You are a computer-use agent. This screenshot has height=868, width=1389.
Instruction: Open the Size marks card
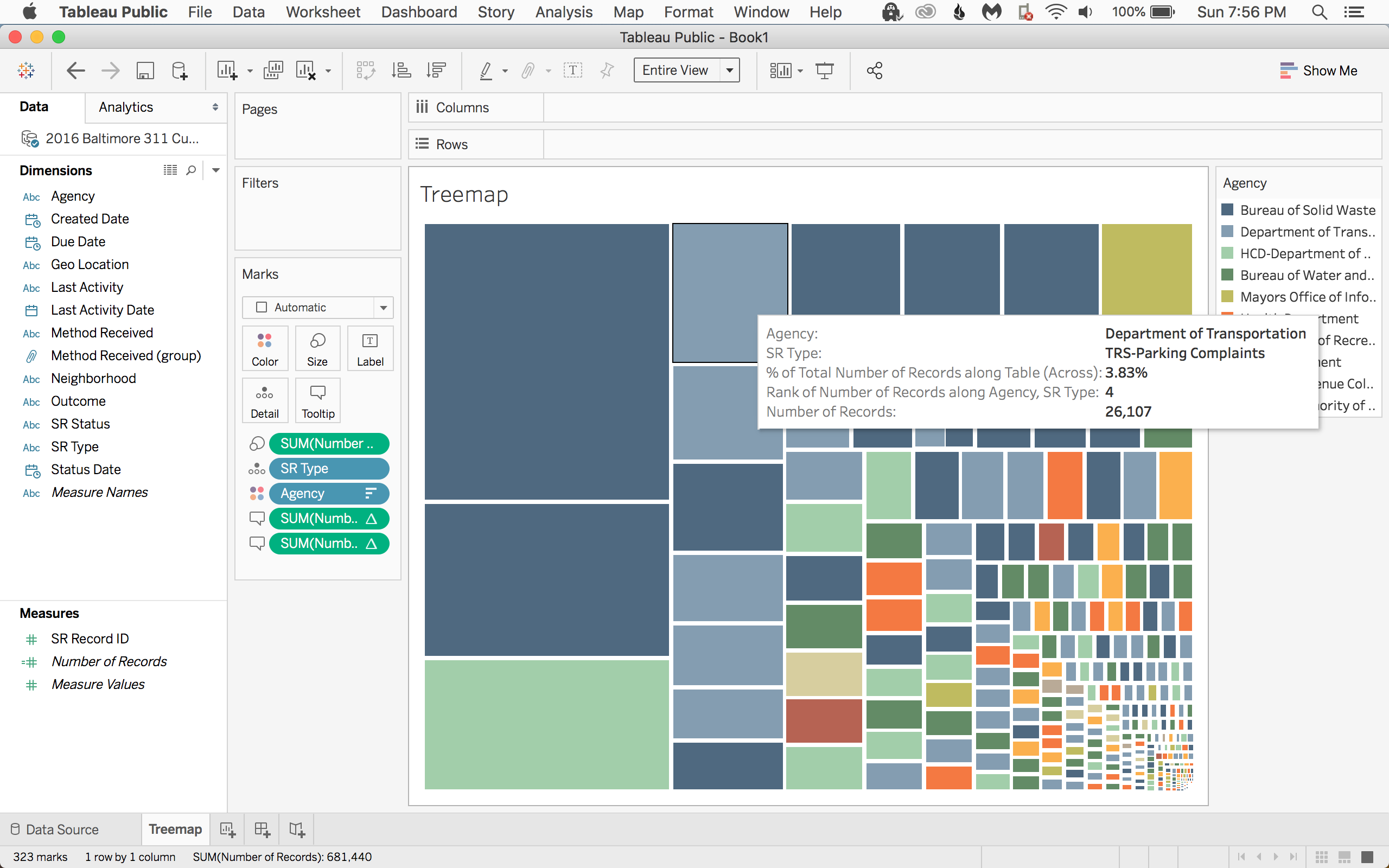click(x=317, y=348)
